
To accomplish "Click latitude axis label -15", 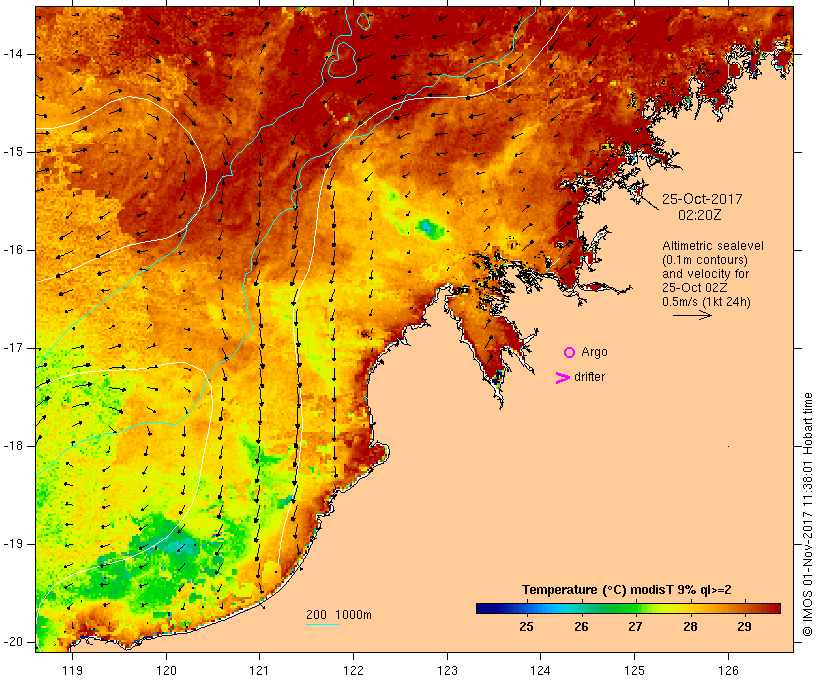I will pos(13,152).
